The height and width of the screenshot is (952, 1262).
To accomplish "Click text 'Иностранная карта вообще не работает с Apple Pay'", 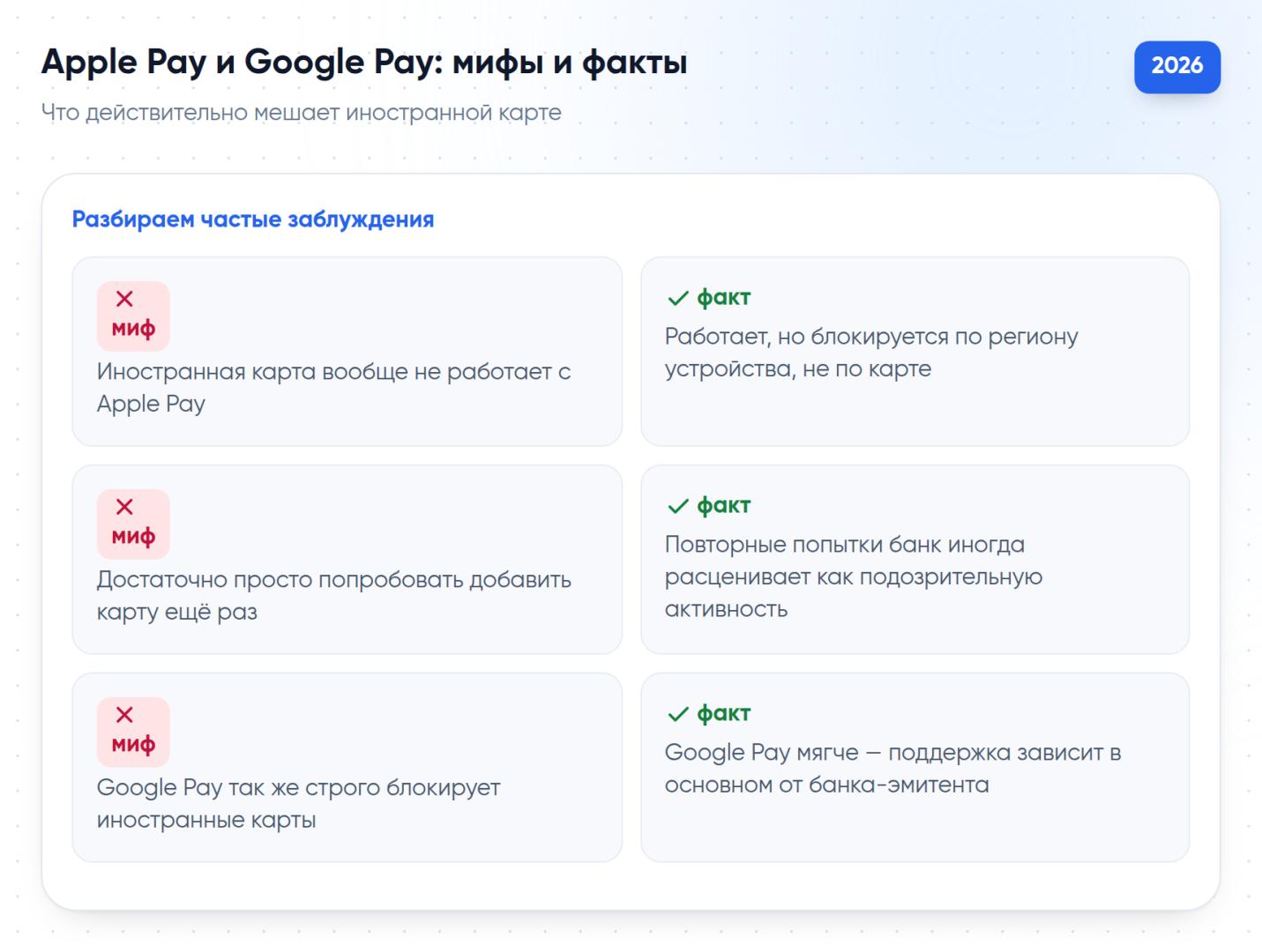I will tap(333, 387).
